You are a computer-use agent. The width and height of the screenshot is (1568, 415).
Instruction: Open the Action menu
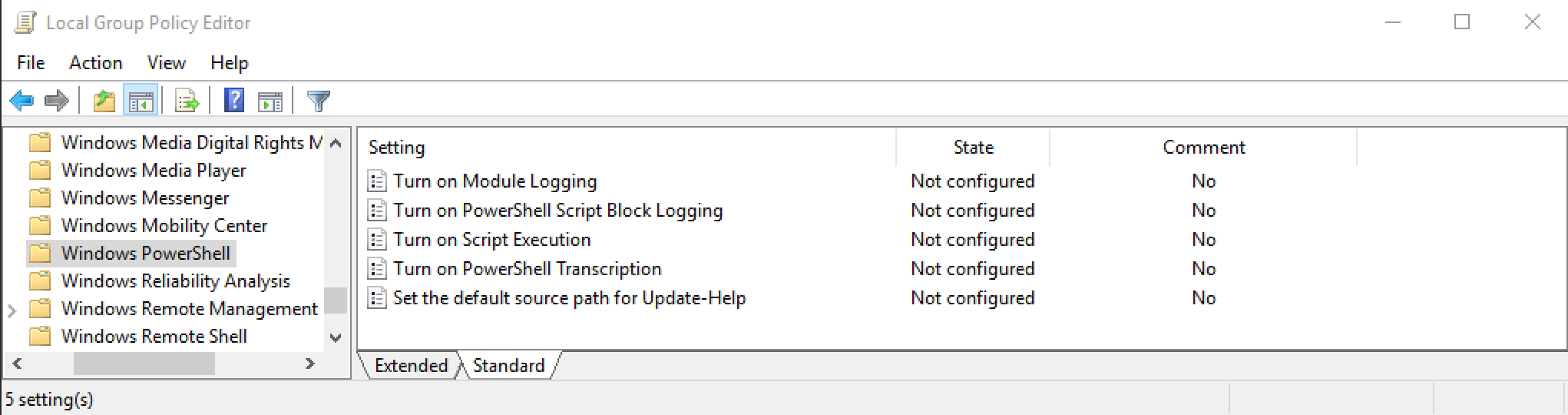pyautogui.click(x=95, y=63)
